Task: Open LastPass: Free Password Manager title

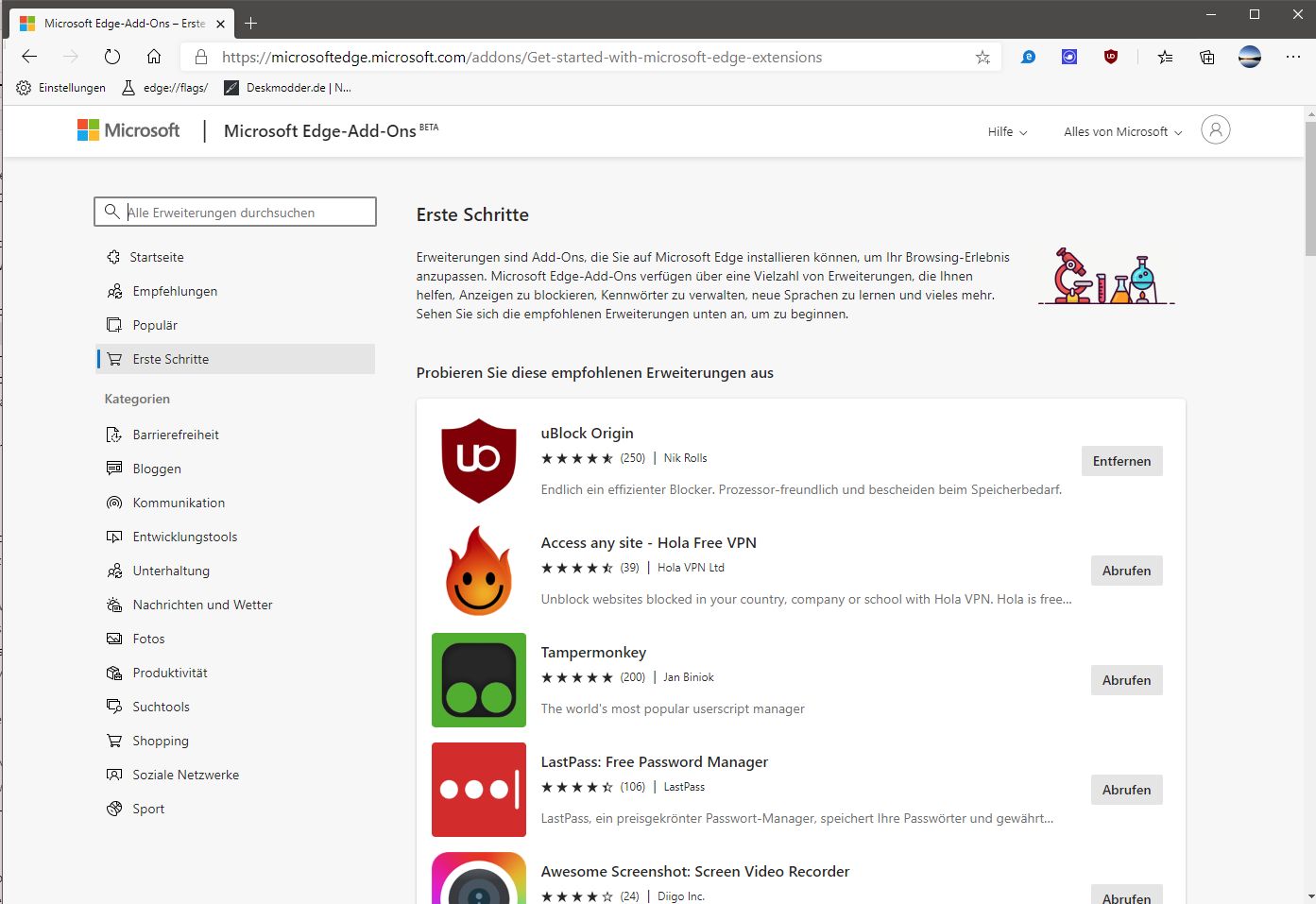Action: pos(654,761)
